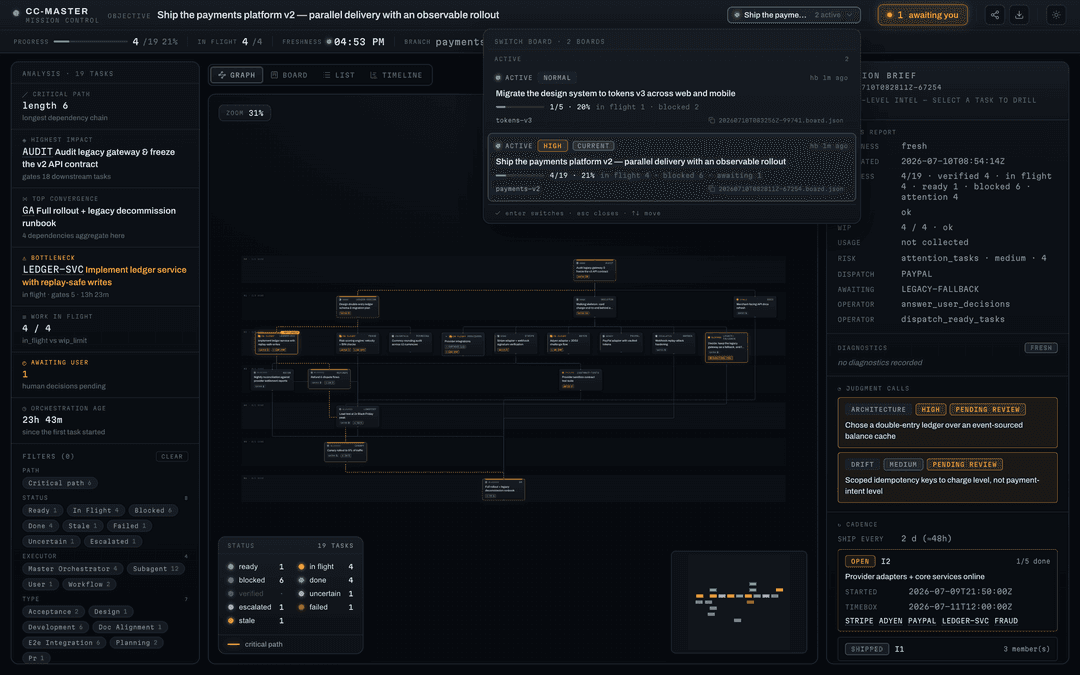The width and height of the screenshot is (1080, 675).
Task: Click tokens-v3 board progress bar
Action: pos(519,107)
